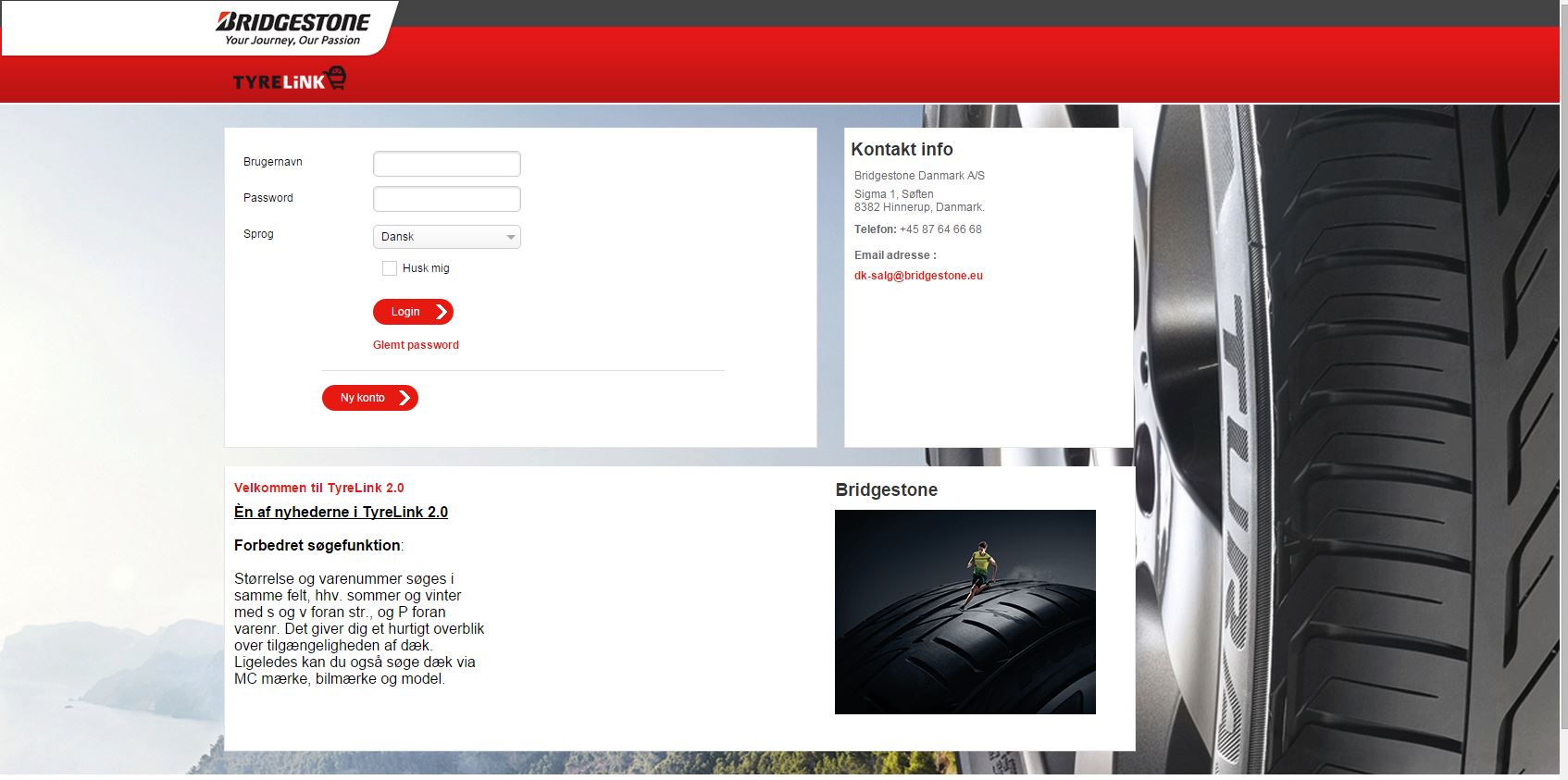Click the white chevron on Ny konto button

tap(404, 398)
